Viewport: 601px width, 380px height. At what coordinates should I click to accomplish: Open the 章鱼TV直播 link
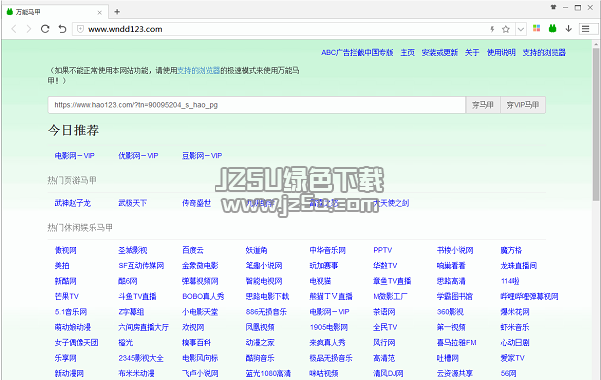pyautogui.click(x=392, y=281)
